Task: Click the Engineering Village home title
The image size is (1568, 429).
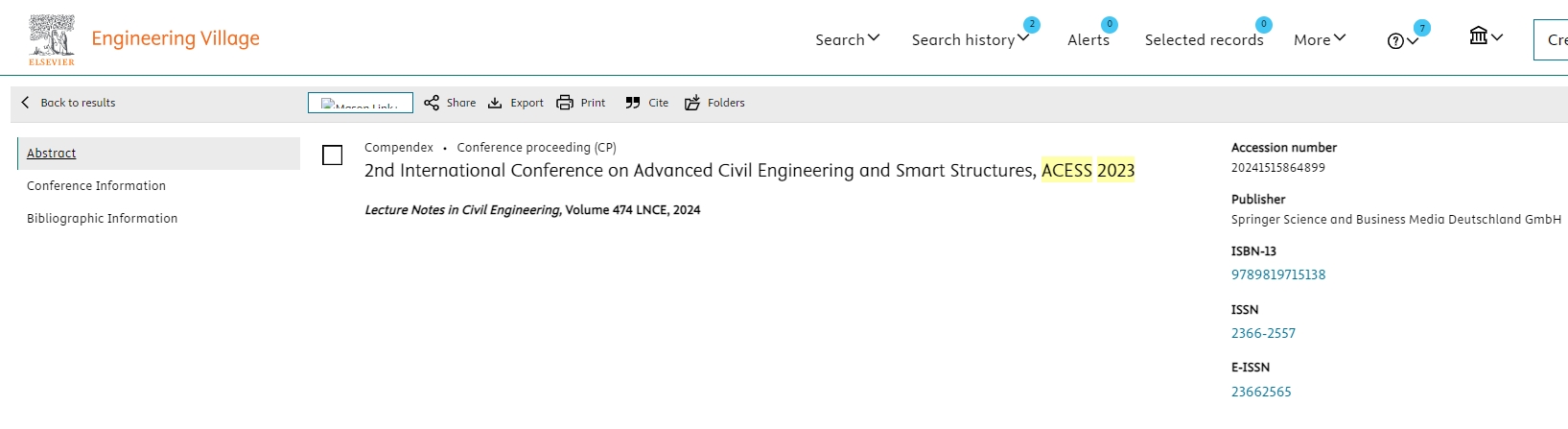Action: click(x=176, y=38)
